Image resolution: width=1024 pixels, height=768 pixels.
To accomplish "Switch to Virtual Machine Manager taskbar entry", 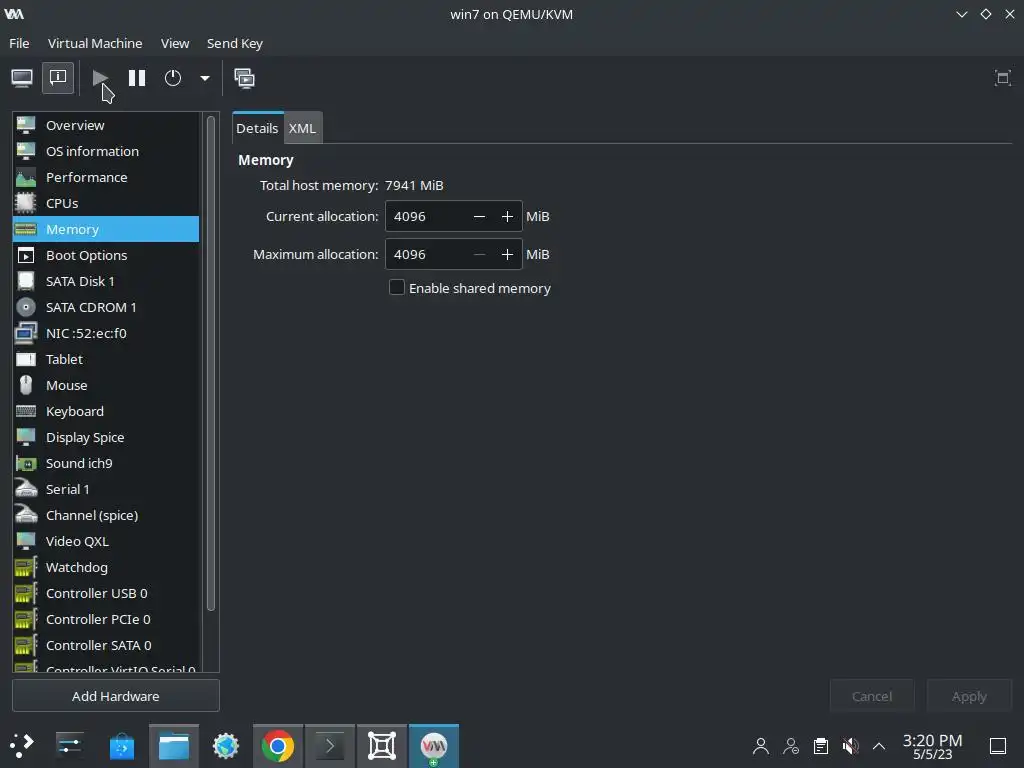I will click(434, 746).
